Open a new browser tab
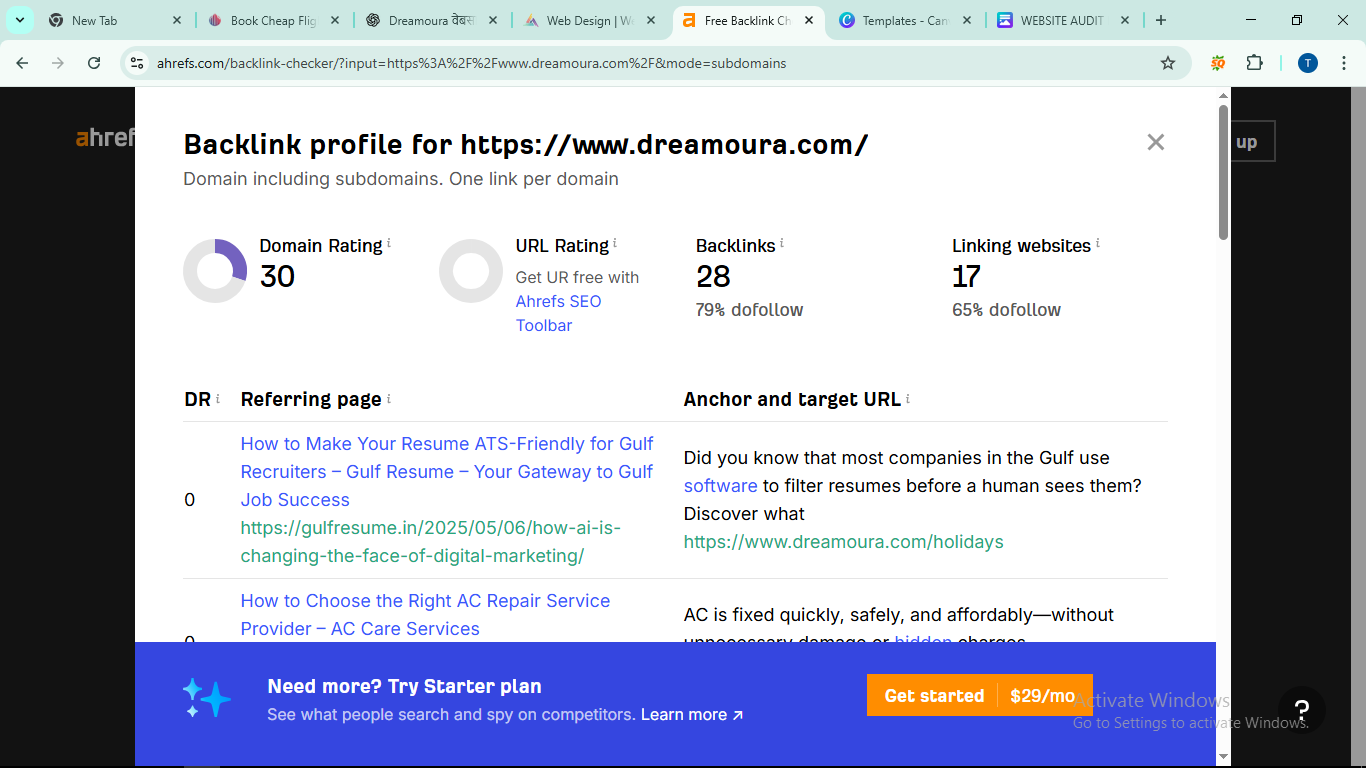The height and width of the screenshot is (768, 1366). [1160, 20]
